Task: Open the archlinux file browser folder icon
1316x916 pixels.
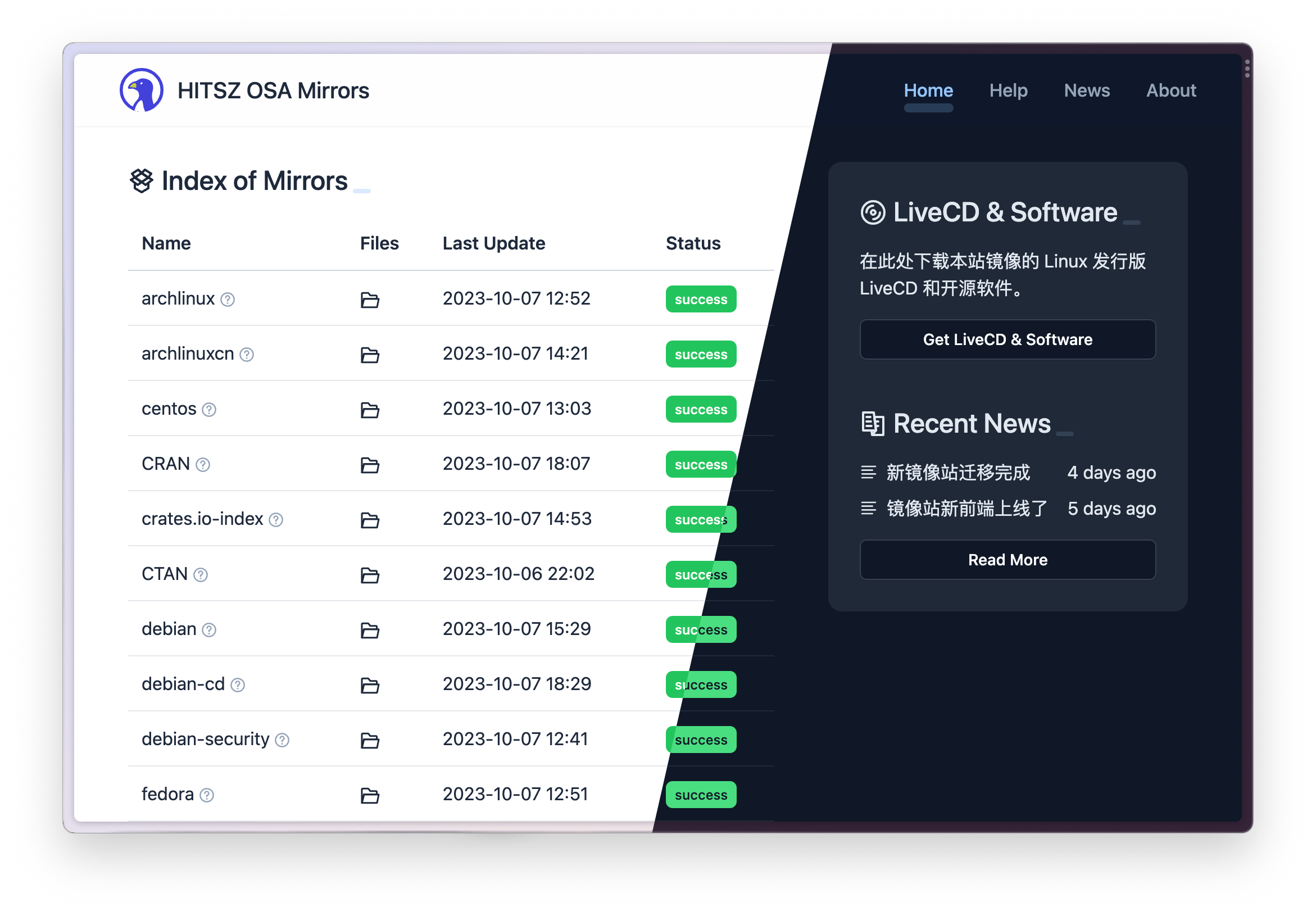Action: click(369, 300)
